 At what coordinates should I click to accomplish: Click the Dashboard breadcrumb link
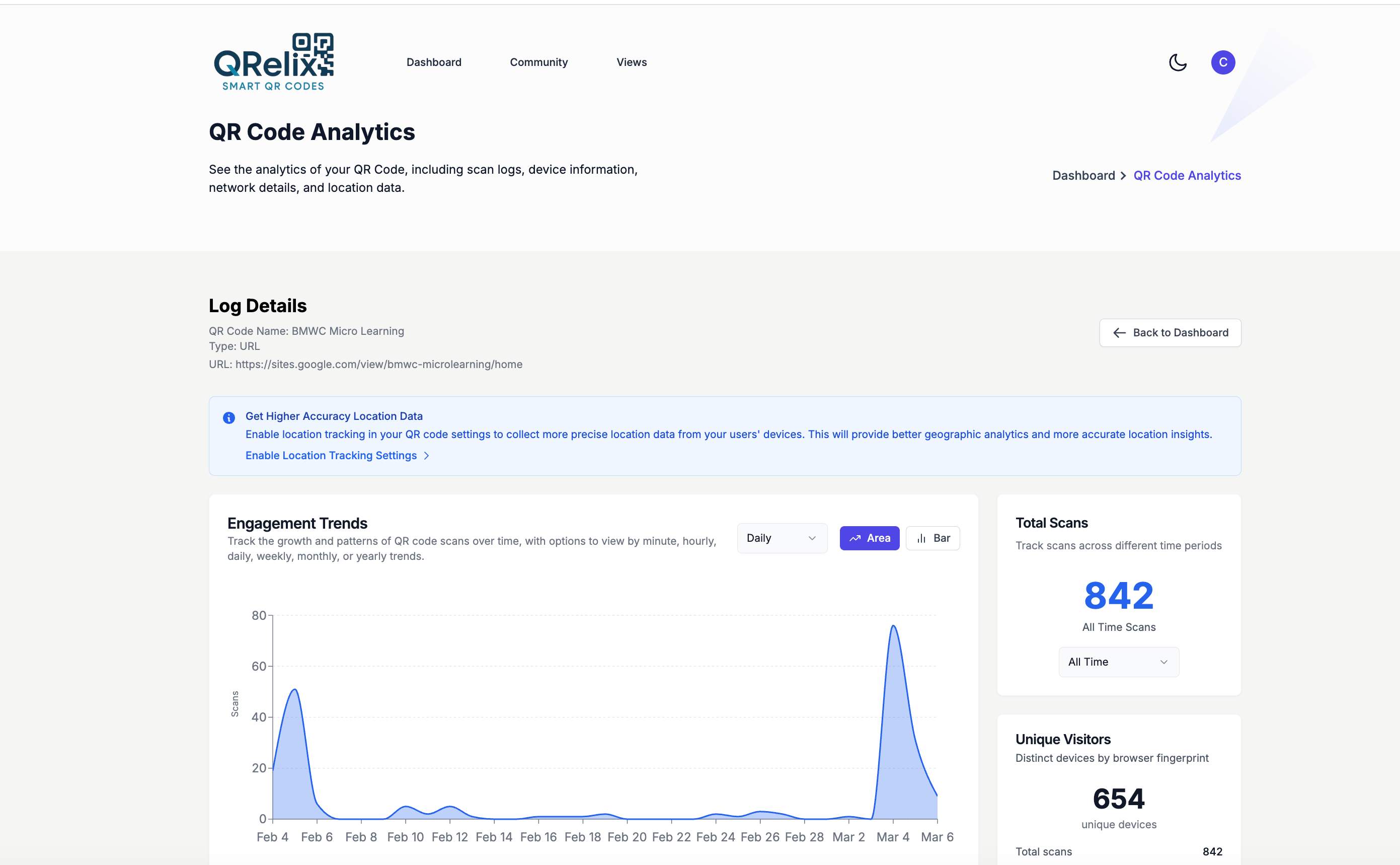click(x=1083, y=176)
